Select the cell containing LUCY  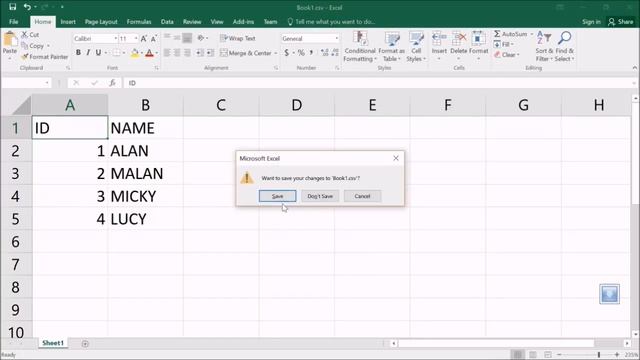tap(145, 219)
